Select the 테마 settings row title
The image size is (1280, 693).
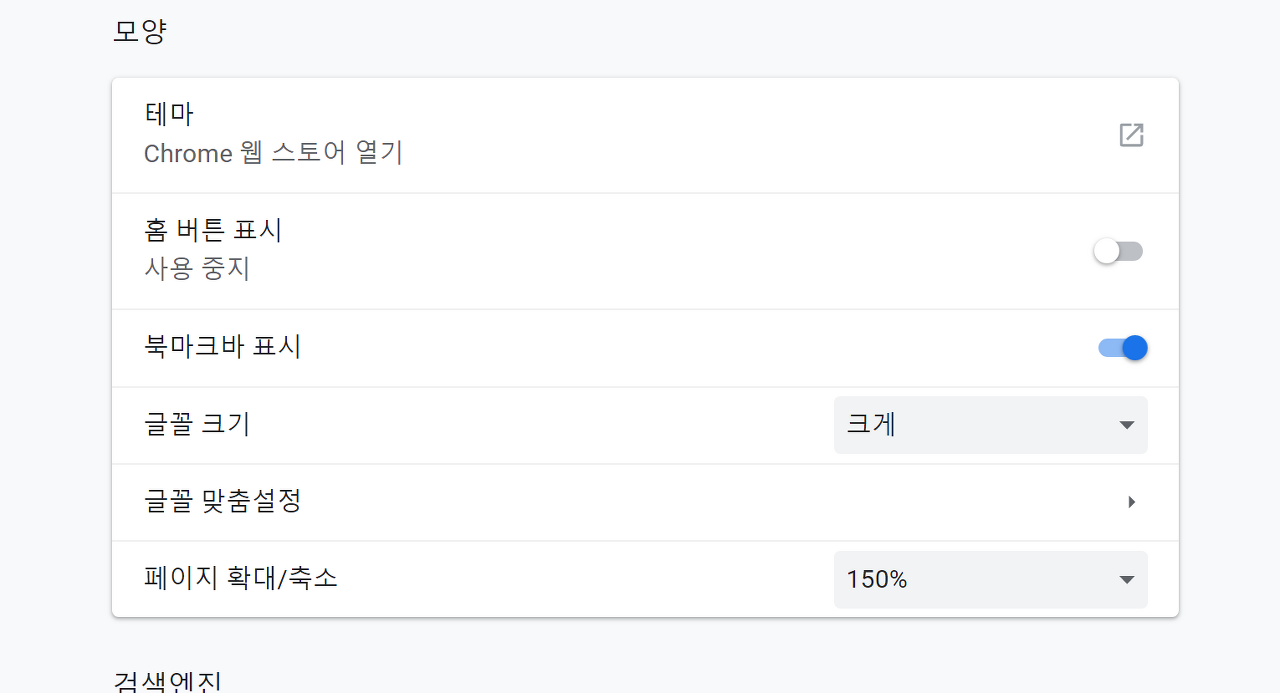[169, 114]
